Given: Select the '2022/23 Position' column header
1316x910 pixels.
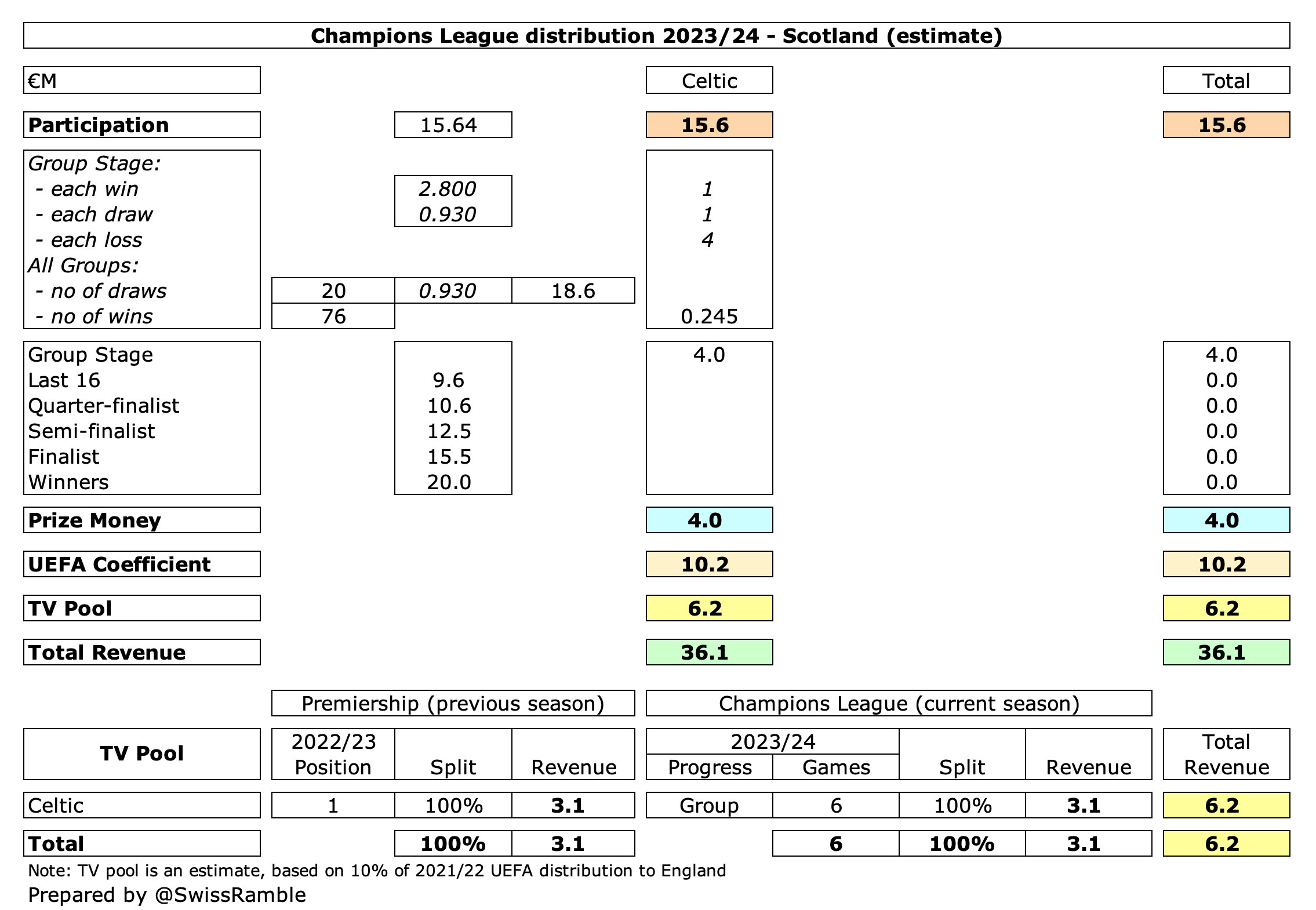Looking at the screenshot, I should coord(333,754).
